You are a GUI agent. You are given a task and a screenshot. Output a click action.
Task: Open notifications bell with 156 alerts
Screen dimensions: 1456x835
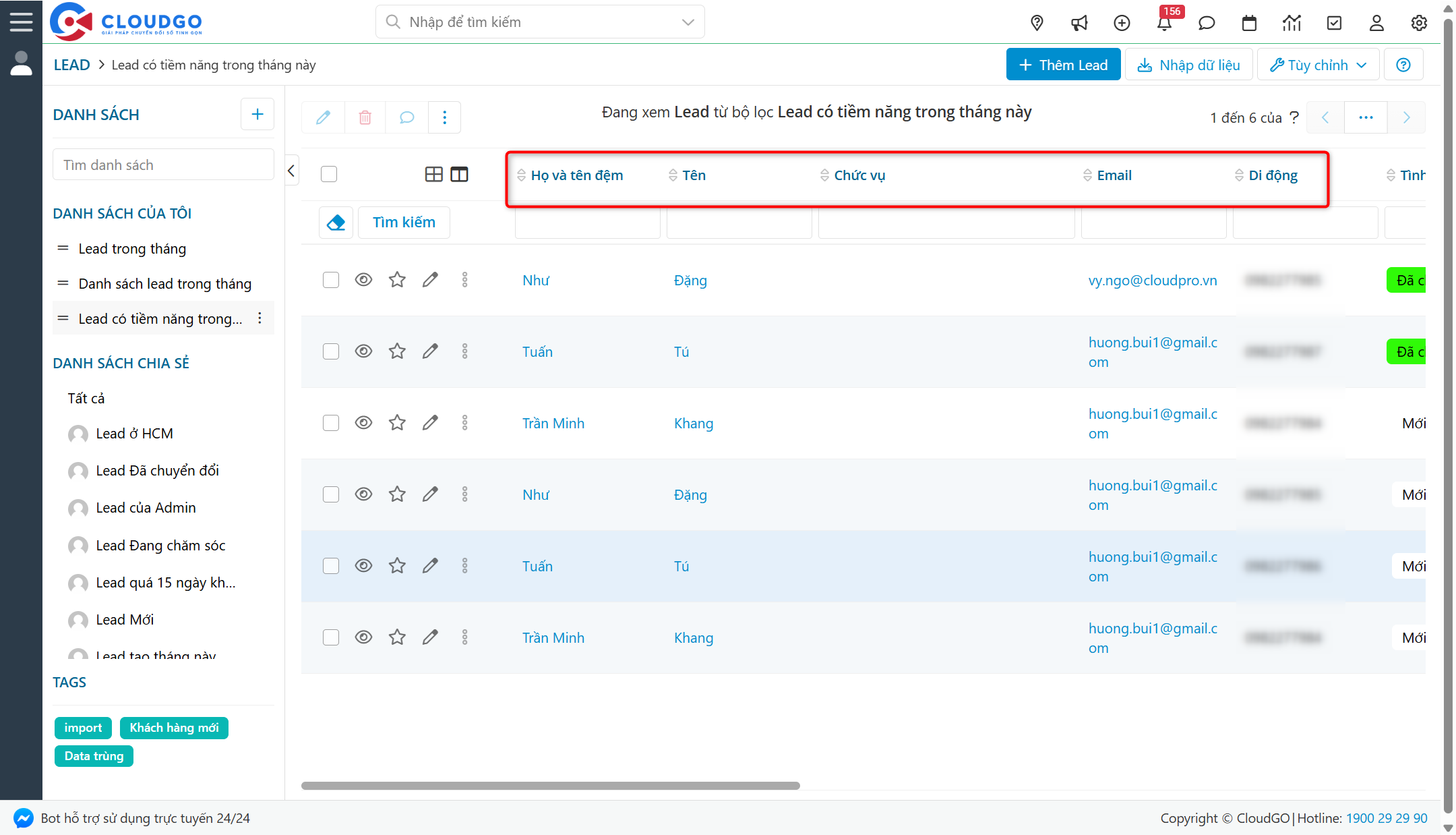point(1165,22)
